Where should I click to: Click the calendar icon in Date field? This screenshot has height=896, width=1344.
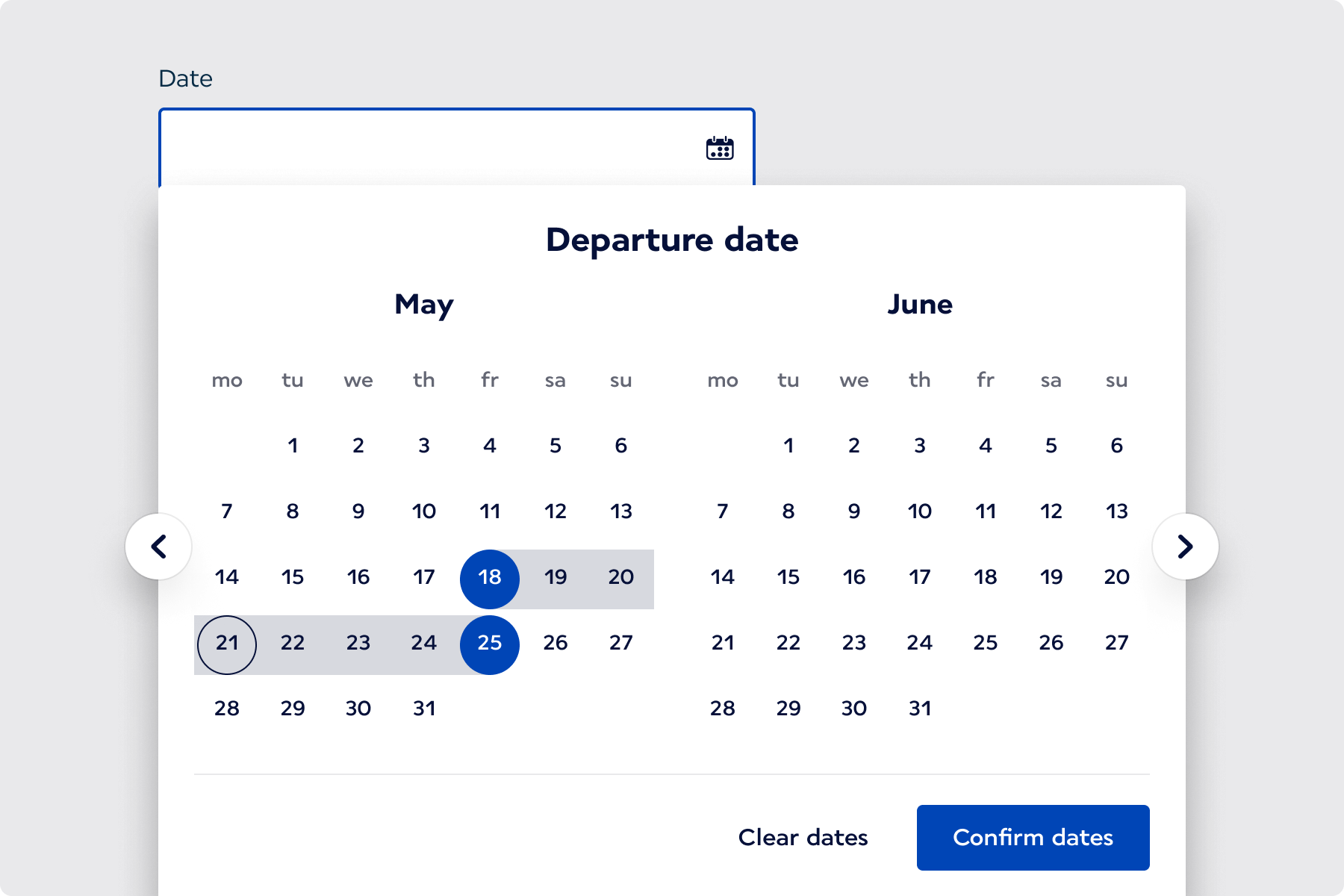click(720, 149)
